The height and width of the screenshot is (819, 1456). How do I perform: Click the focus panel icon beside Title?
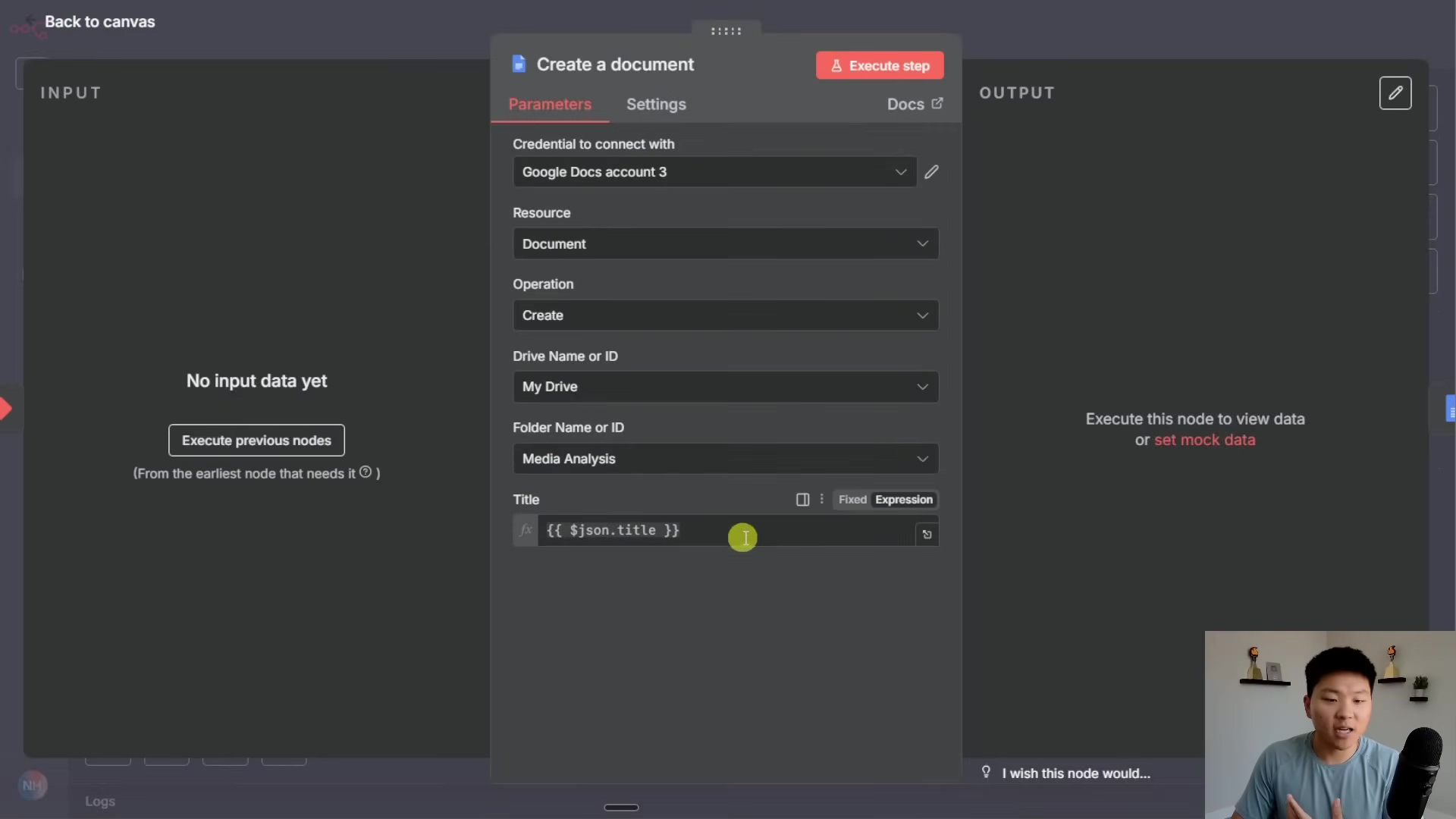tap(802, 499)
